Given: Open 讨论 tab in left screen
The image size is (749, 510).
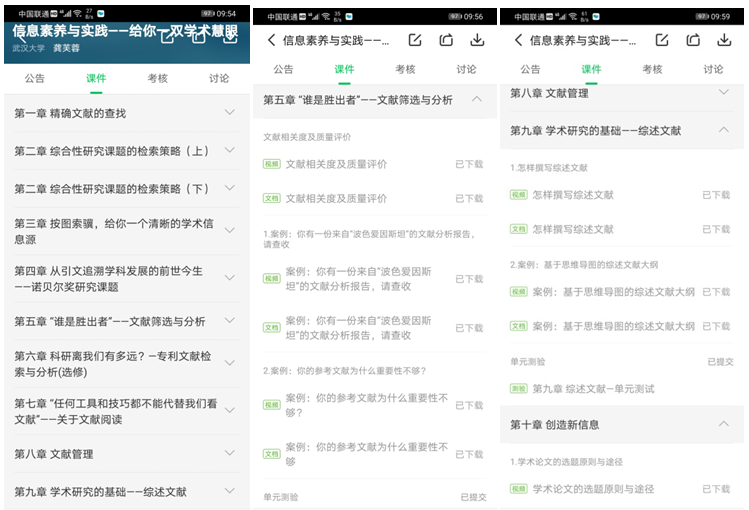Looking at the screenshot, I should click(219, 78).
